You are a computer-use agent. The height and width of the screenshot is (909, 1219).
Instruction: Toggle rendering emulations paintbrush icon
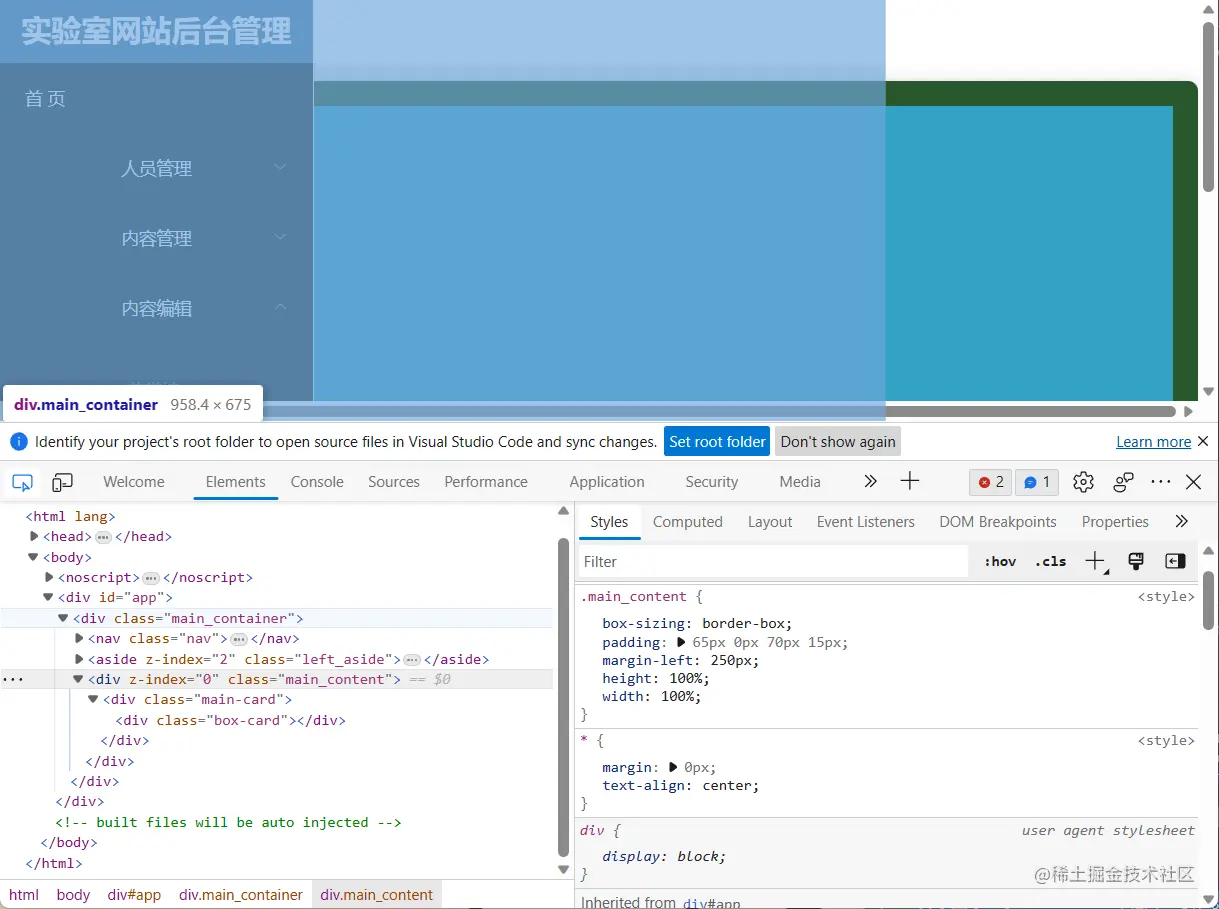pos(1135,561)
